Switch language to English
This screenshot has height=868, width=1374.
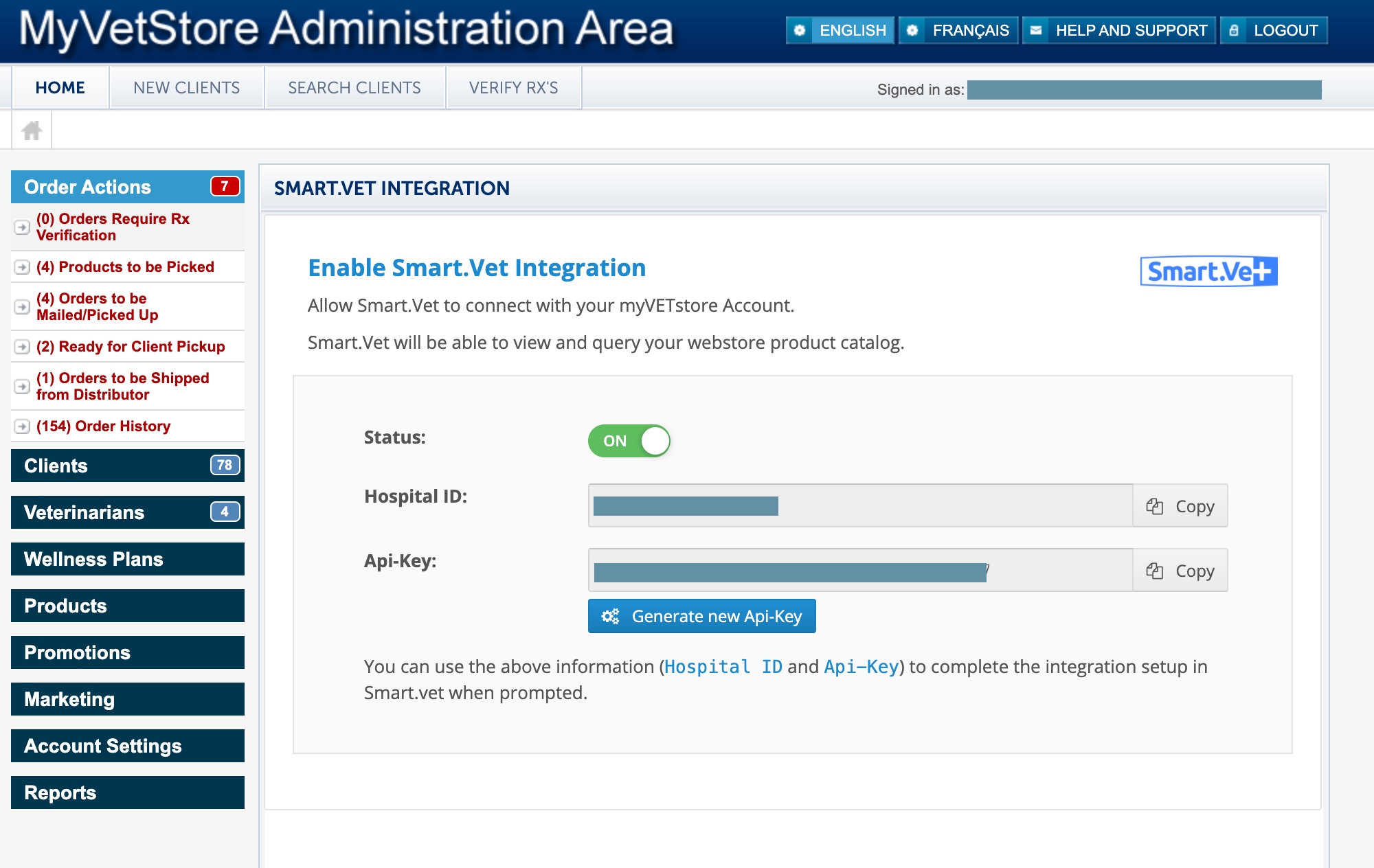(x=840, y=30)
